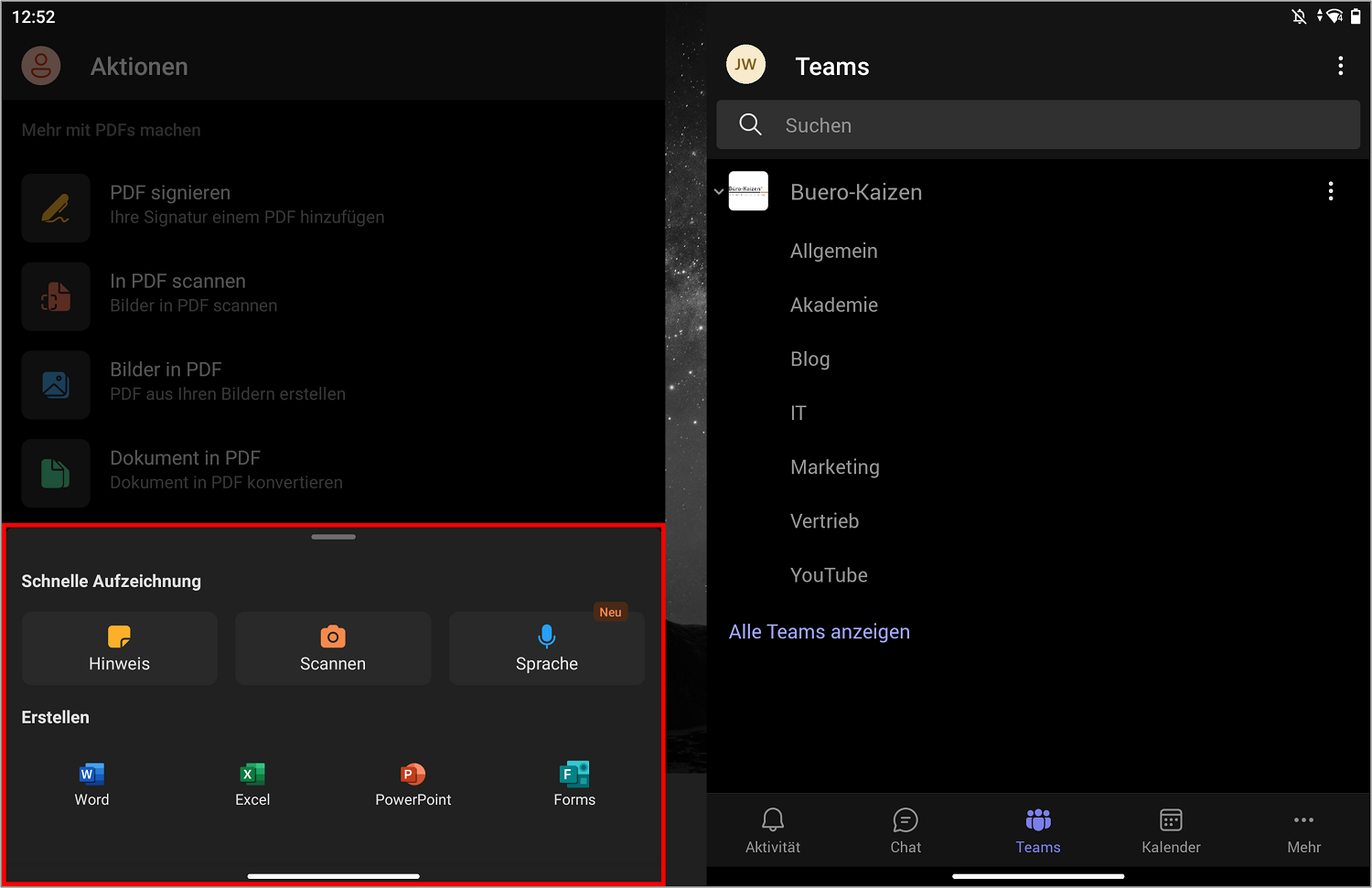The width and height of the screenshot is (1372, 888).
Task: Create a new Excel workbook
Action: tap(252, 784)
